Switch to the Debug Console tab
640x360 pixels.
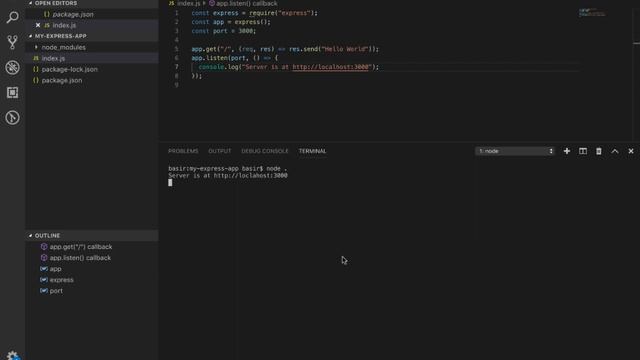click(x=264, y=151)
